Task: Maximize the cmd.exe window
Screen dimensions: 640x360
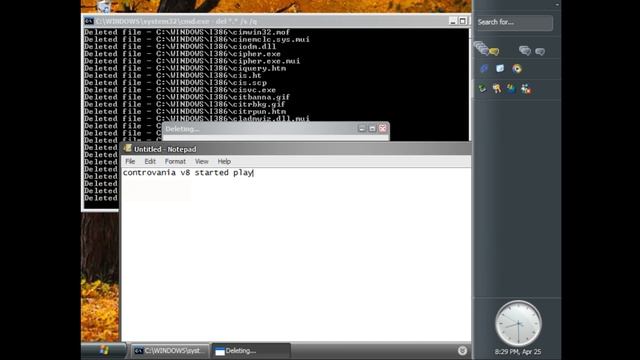Action: coord(462,21)
